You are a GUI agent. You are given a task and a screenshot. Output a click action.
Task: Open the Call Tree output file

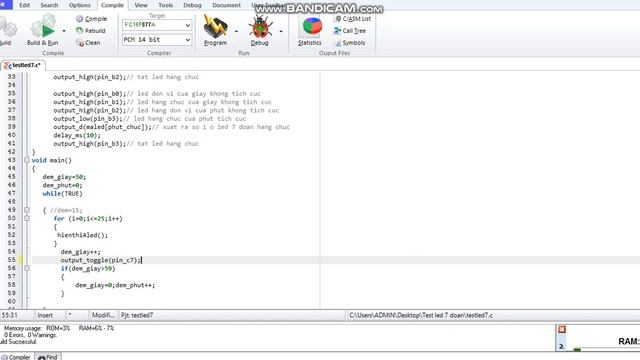349,31
